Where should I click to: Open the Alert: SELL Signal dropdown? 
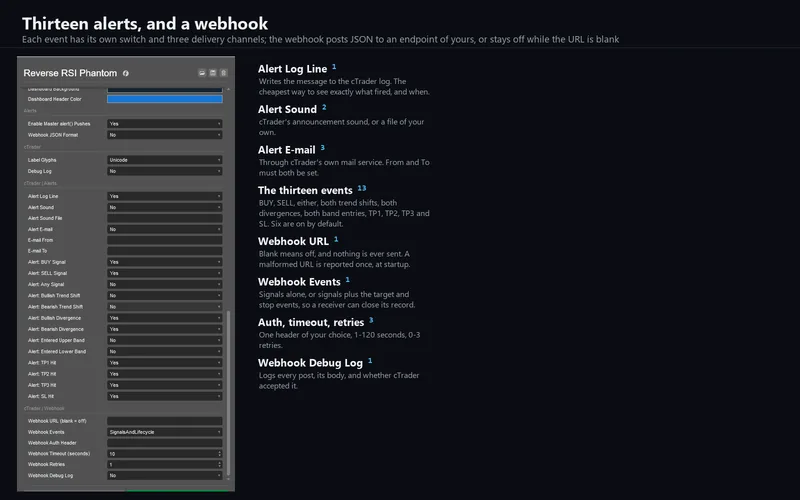click(x=165, y=273)
